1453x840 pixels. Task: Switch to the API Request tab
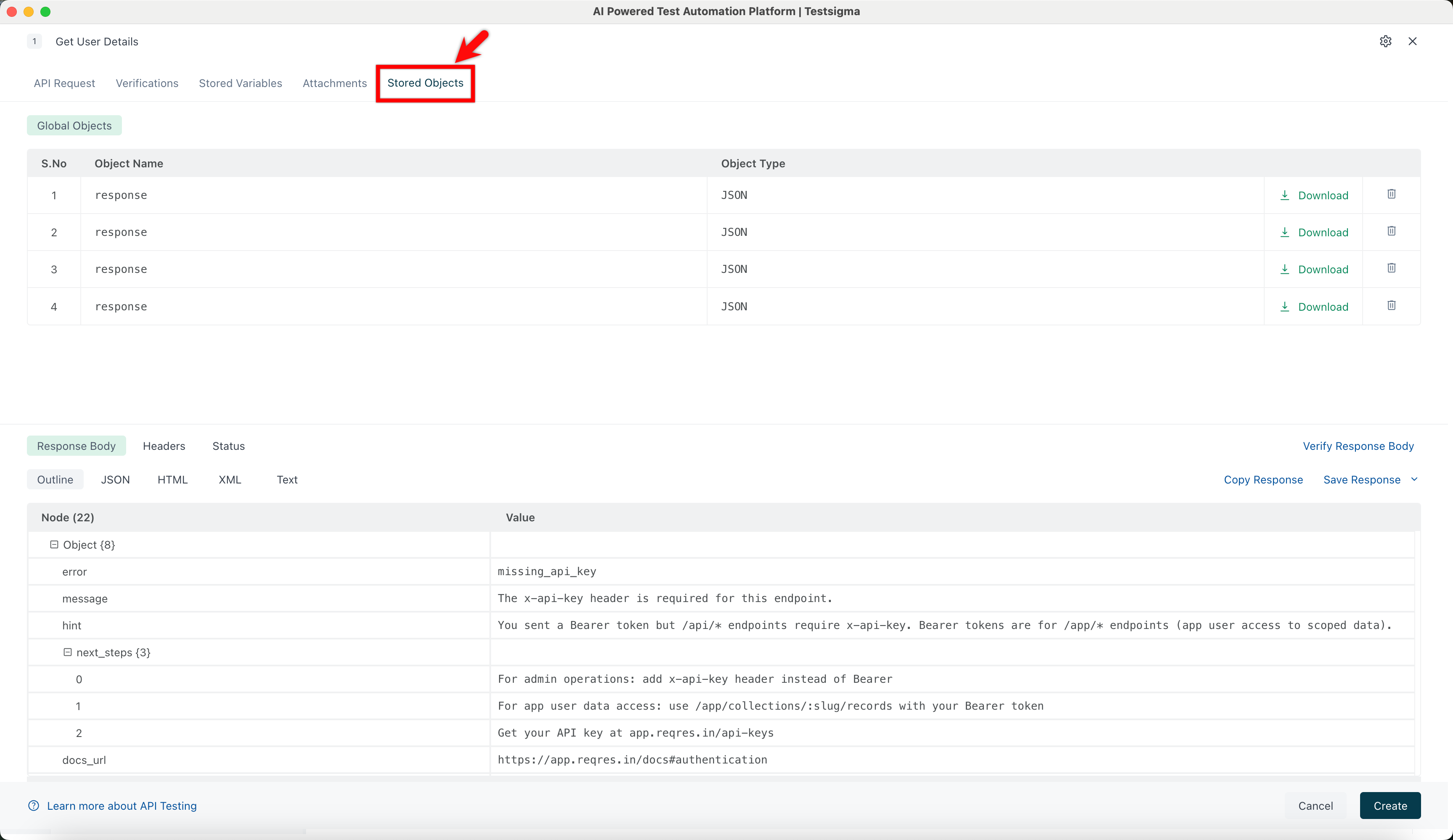click(64, 83)
